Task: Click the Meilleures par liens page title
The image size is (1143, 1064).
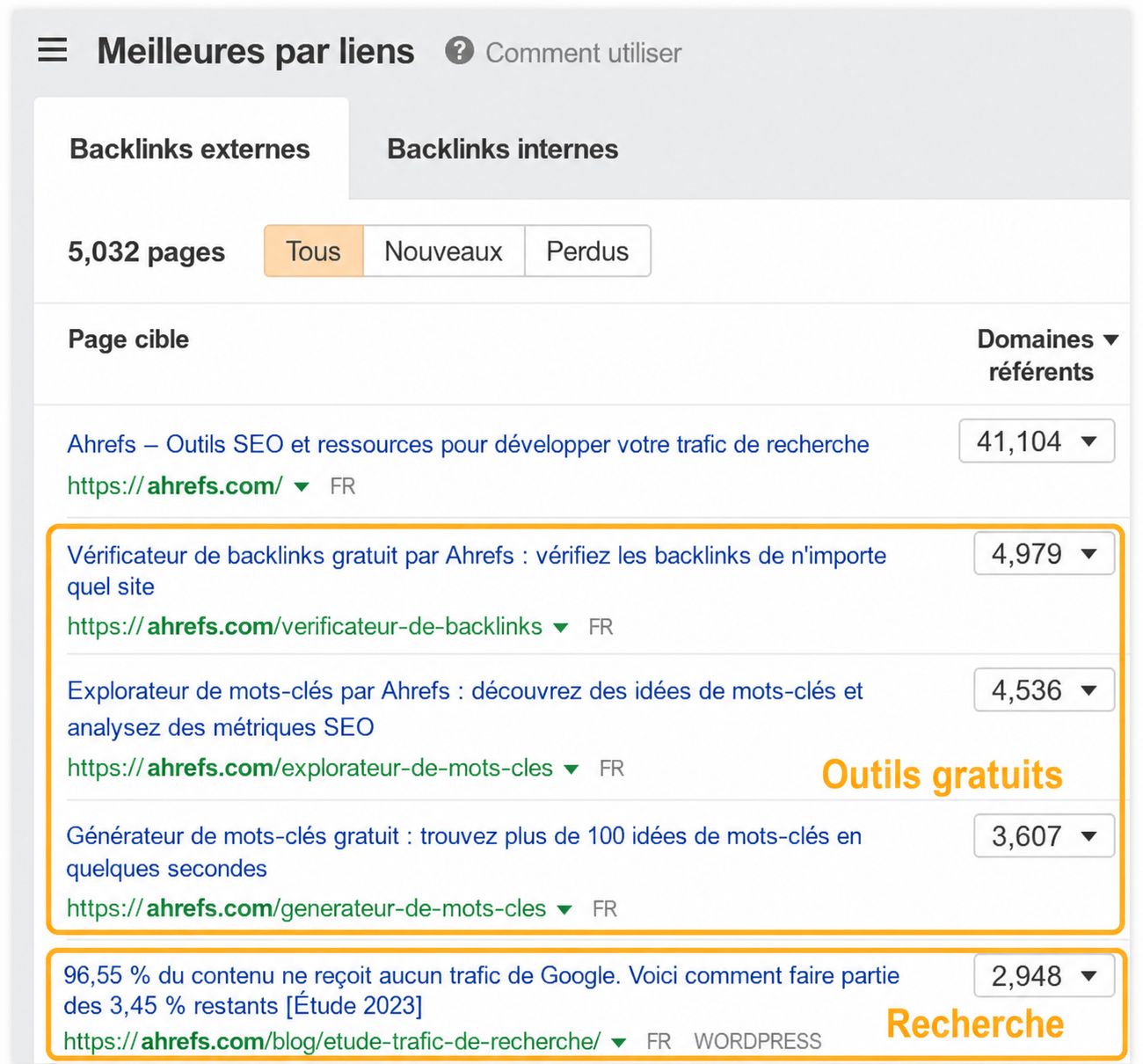Action: [x=256, y=51]
